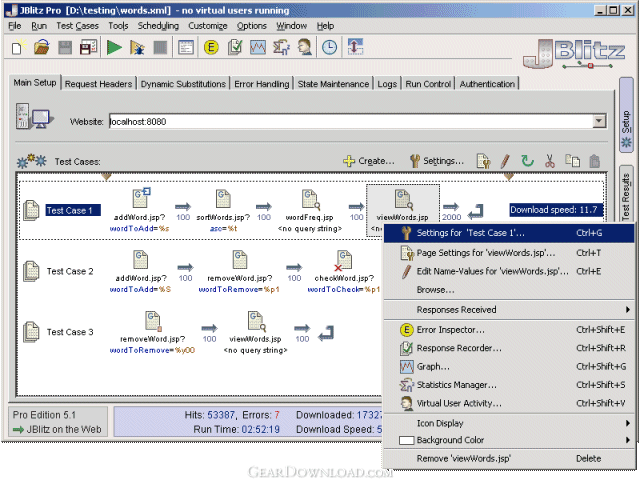Open the Help menu
Viewport: 640px width, 480px height.
[325, 26]
